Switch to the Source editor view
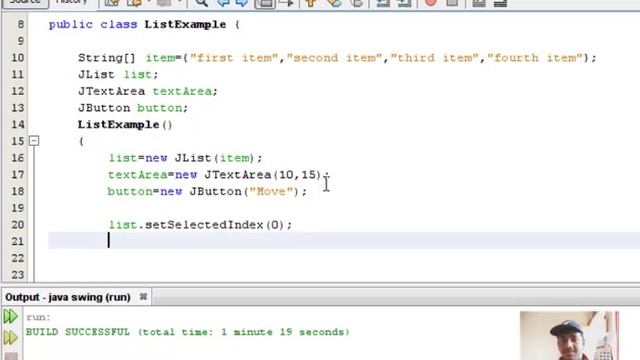This screenshot has width=640, height=360. click(x=25, y=2)
